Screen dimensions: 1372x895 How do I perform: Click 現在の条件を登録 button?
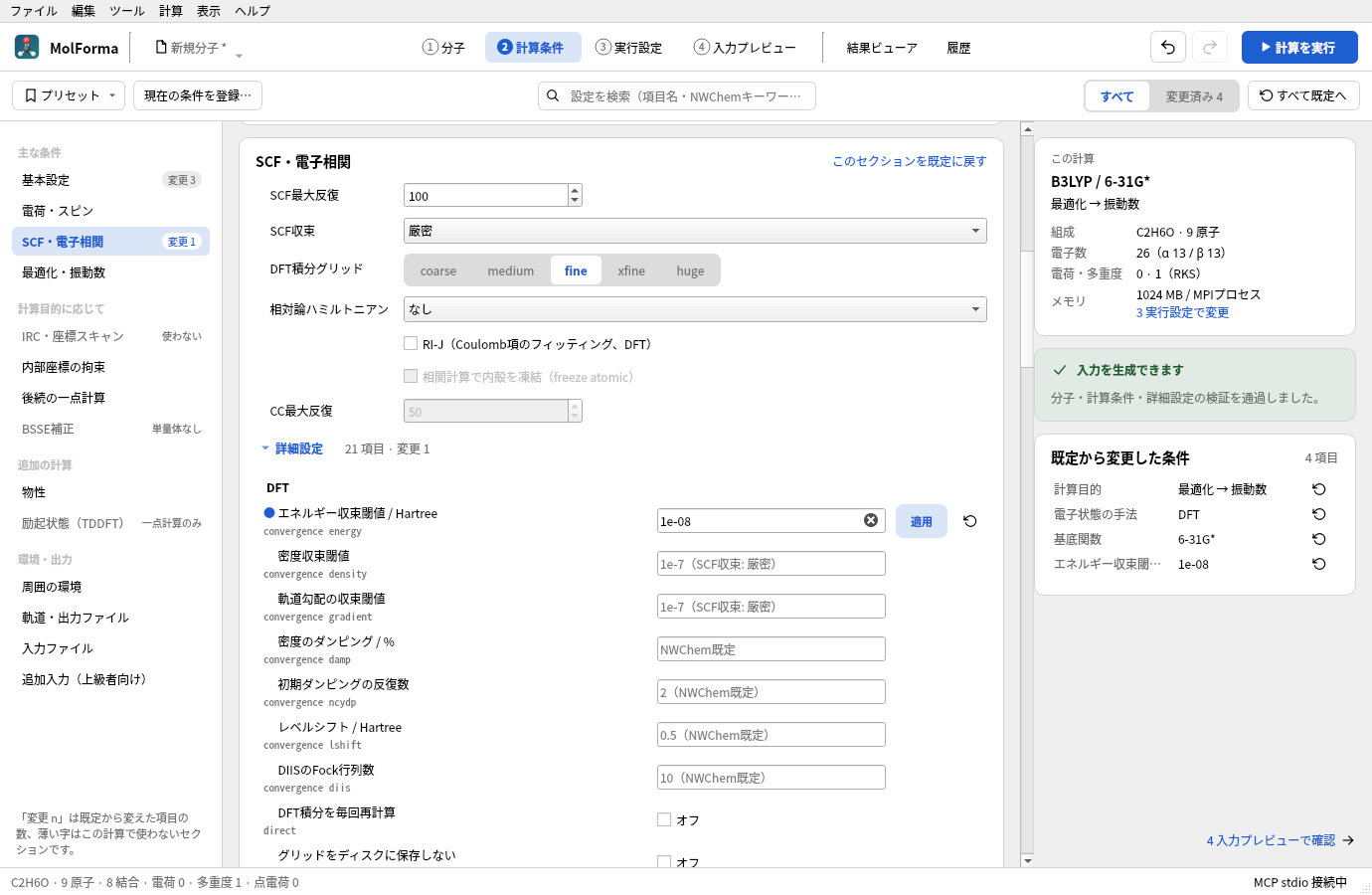198,95
